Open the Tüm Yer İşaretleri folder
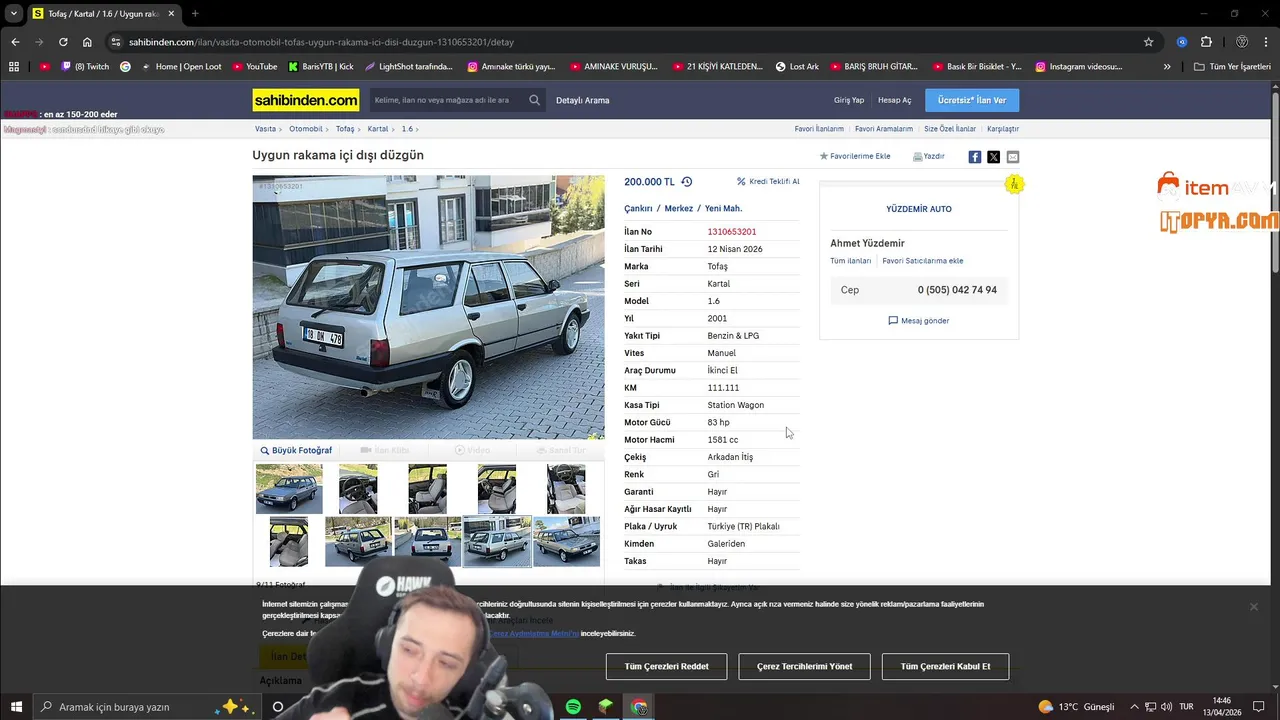The height and width of the screenshot is (720, 1280). click(x=1233, y=67)
